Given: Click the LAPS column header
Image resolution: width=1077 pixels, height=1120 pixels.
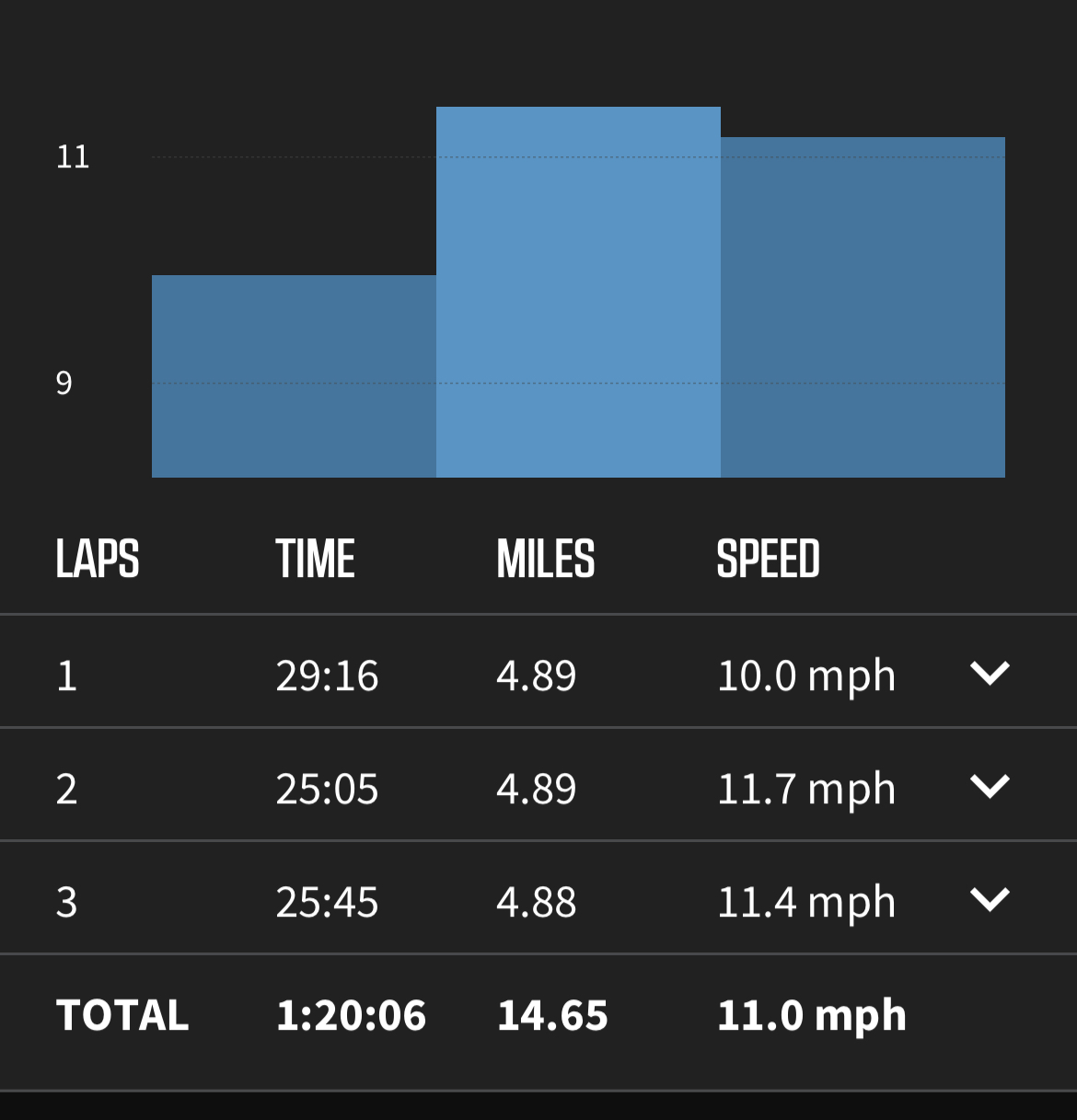Looking at the screenshot, I should (98, 560).
